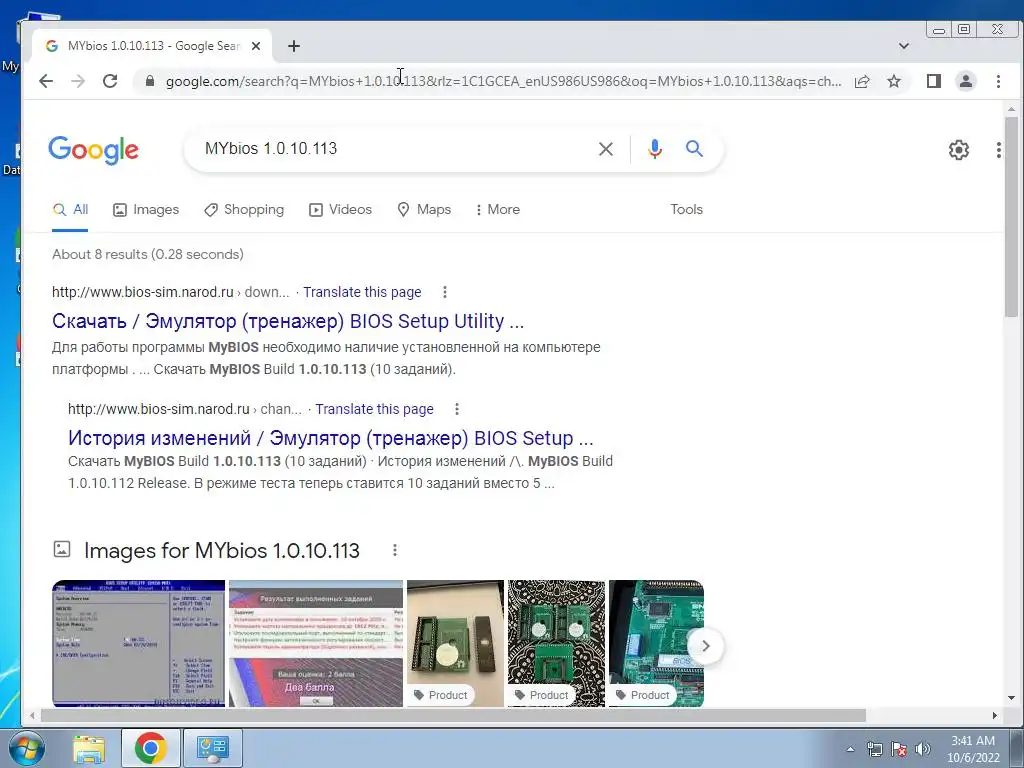Start voice search with the microphone icon

tap(654, 149)
